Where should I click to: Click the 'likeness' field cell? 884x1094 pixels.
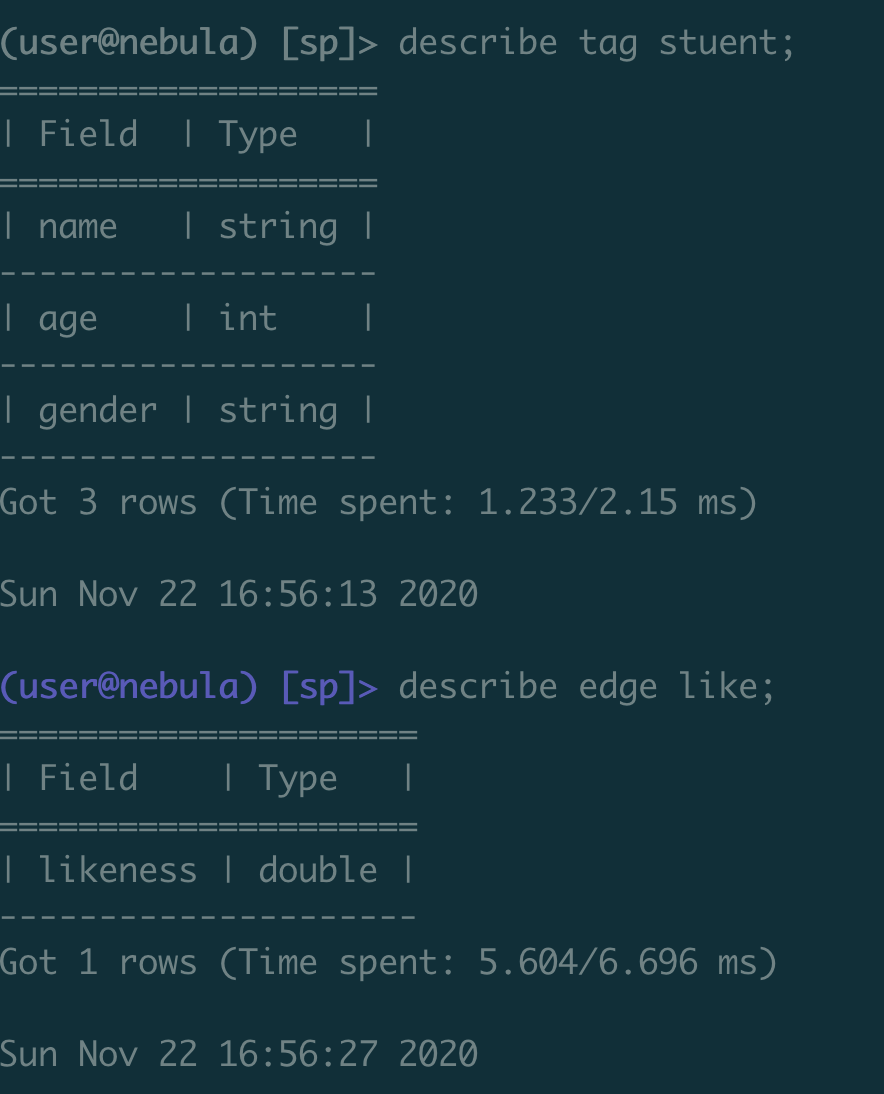[x=118, y=871]
